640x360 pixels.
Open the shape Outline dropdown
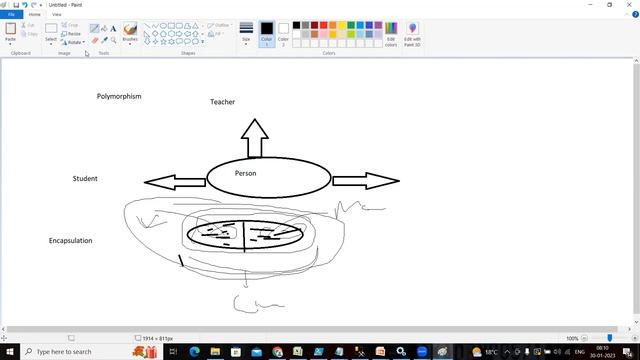pyautogui.click(x=220, y=25)
